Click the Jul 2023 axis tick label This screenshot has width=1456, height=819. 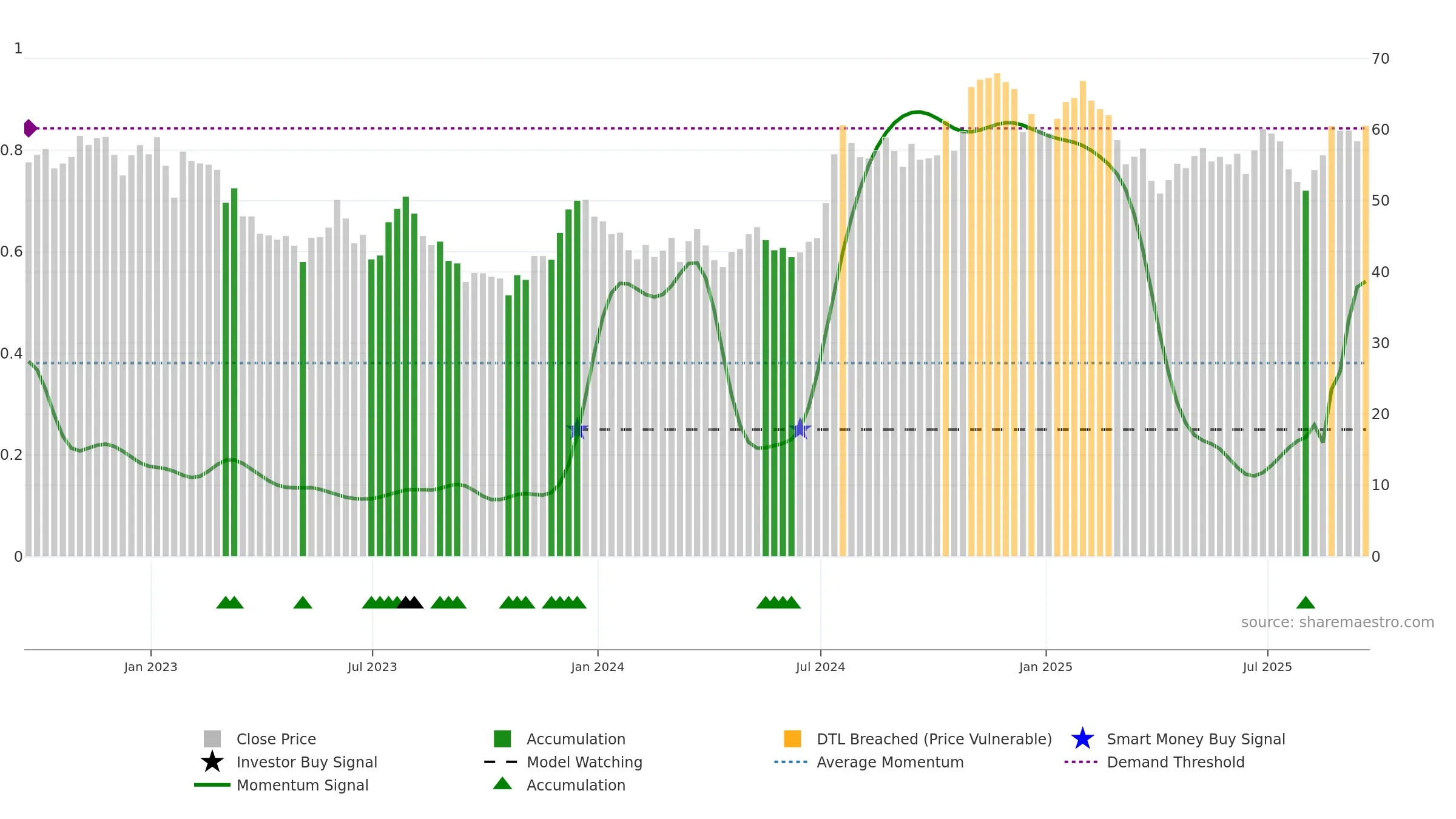click(x=372, y=667)
